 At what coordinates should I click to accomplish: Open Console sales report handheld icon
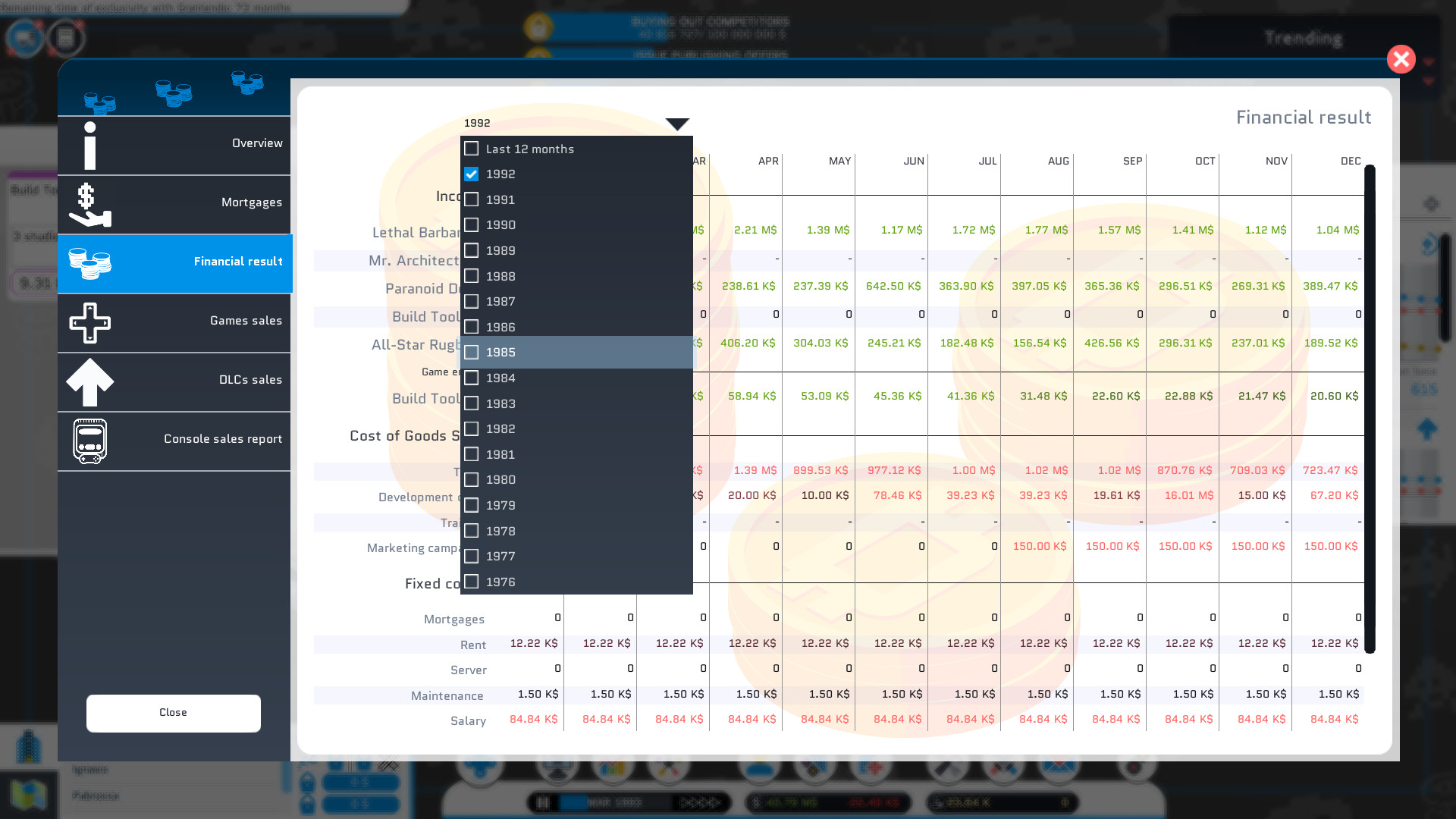(x=89, y=441)
